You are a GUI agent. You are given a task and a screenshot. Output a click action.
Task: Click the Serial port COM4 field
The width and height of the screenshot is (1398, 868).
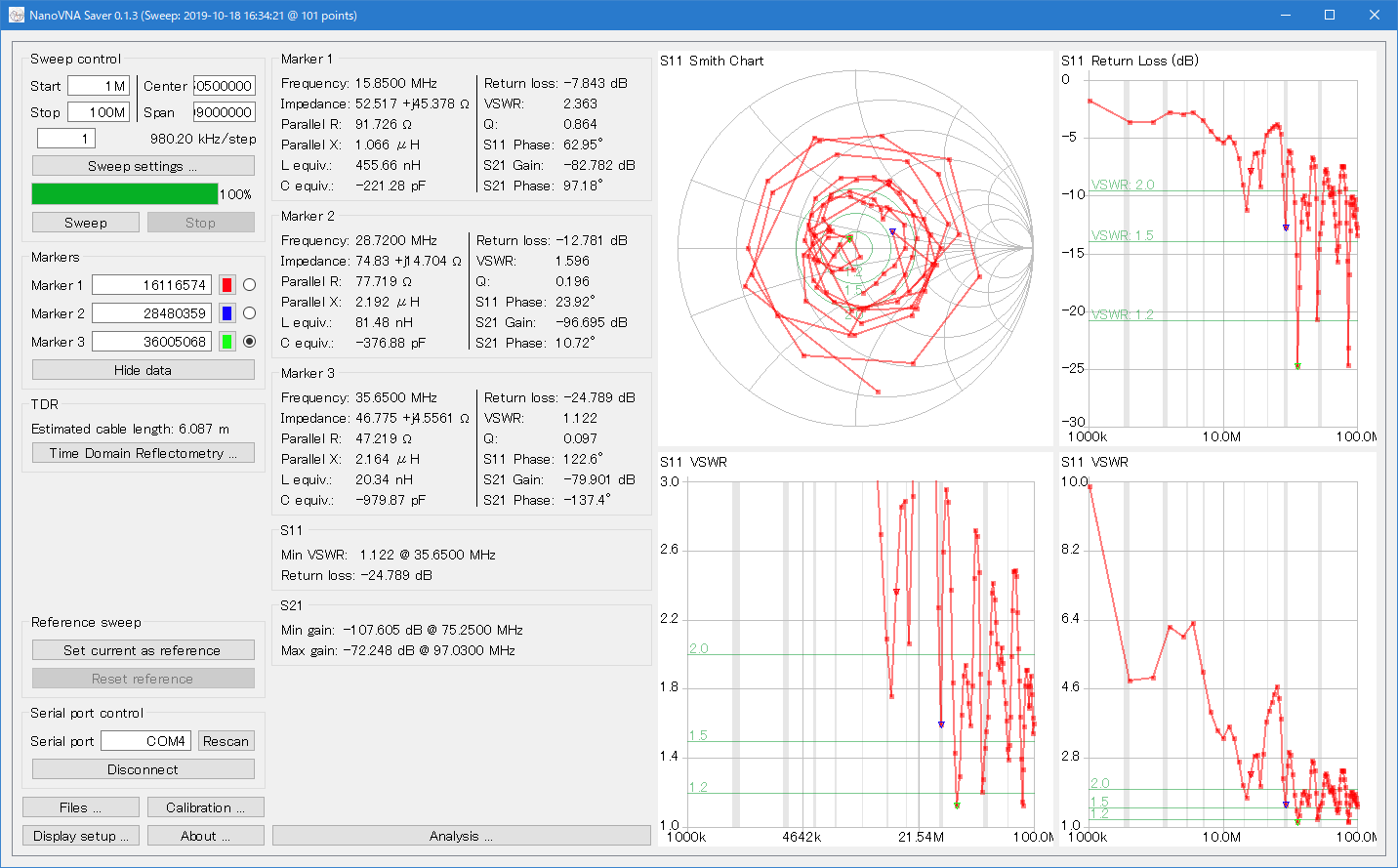pos(145,741)
